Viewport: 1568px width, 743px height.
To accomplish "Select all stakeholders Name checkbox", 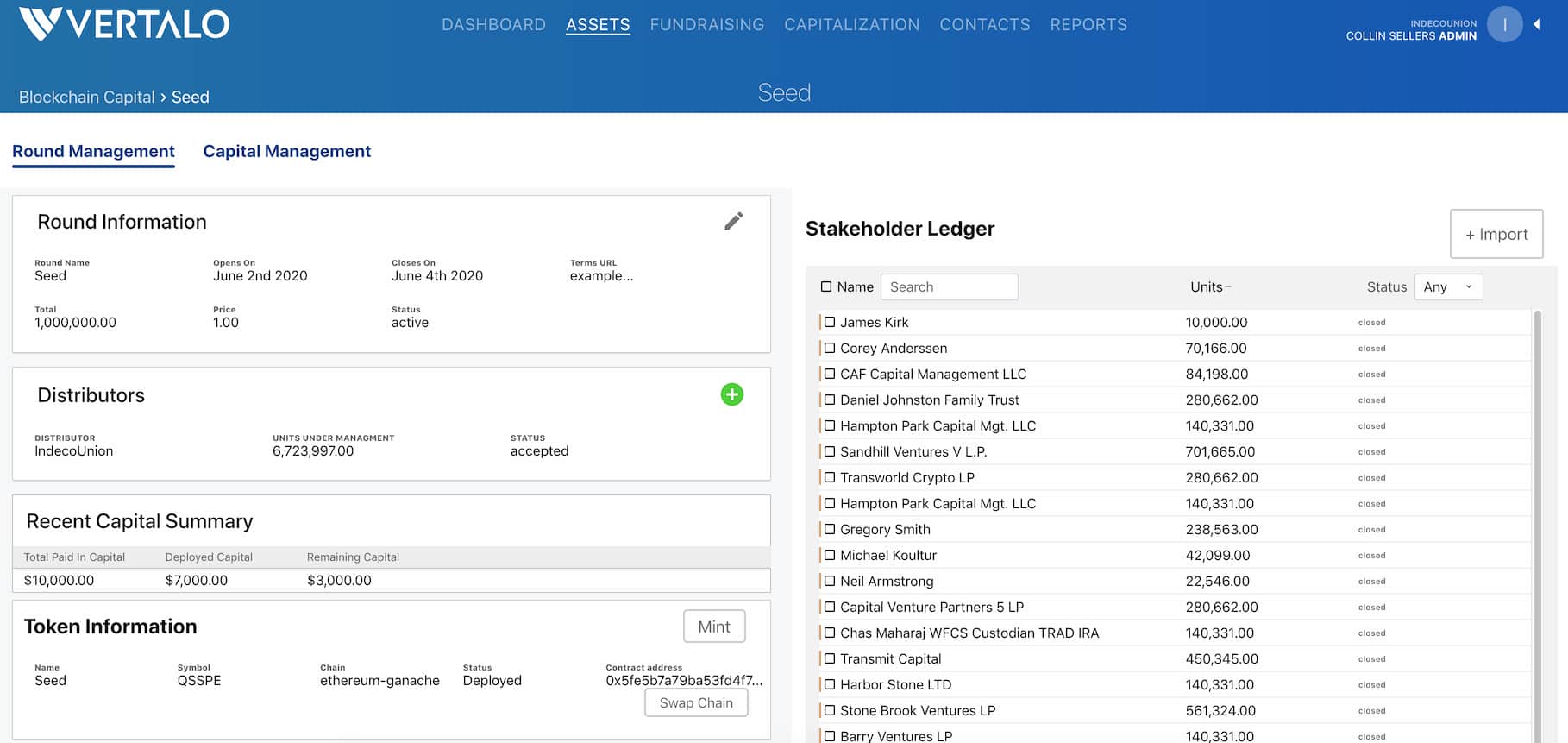I will point(826,286).
